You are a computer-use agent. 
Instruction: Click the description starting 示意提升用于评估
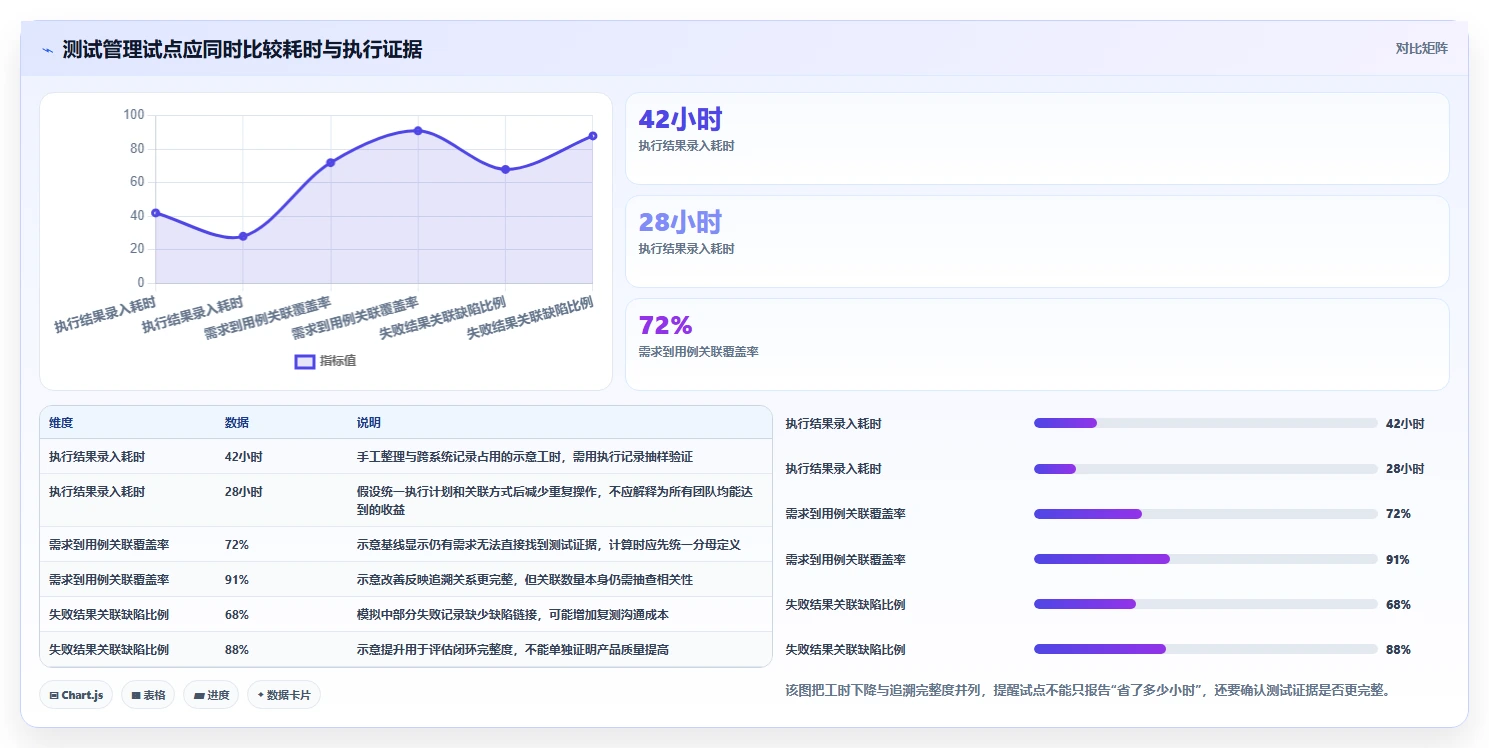pyautogui.click(x=513, y=650)
